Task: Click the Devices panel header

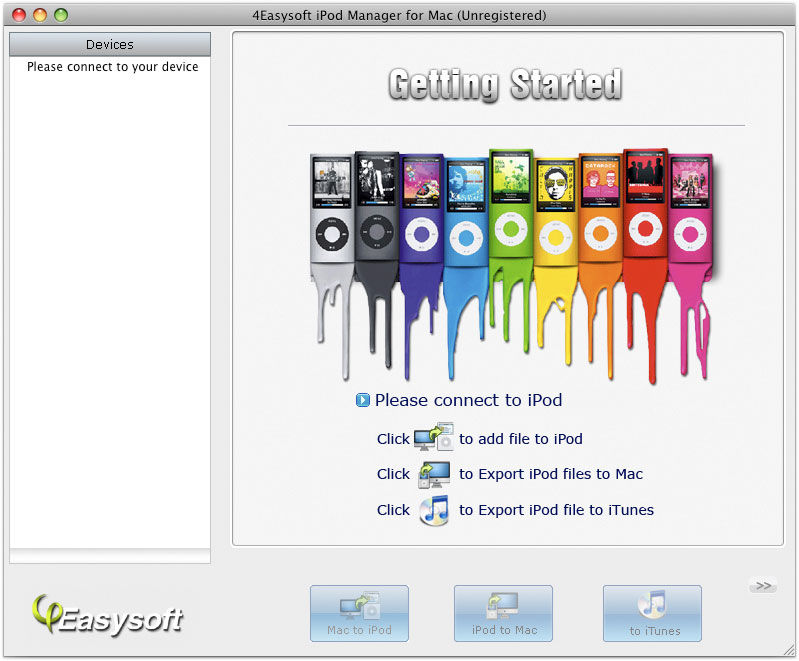Action: 110,44
